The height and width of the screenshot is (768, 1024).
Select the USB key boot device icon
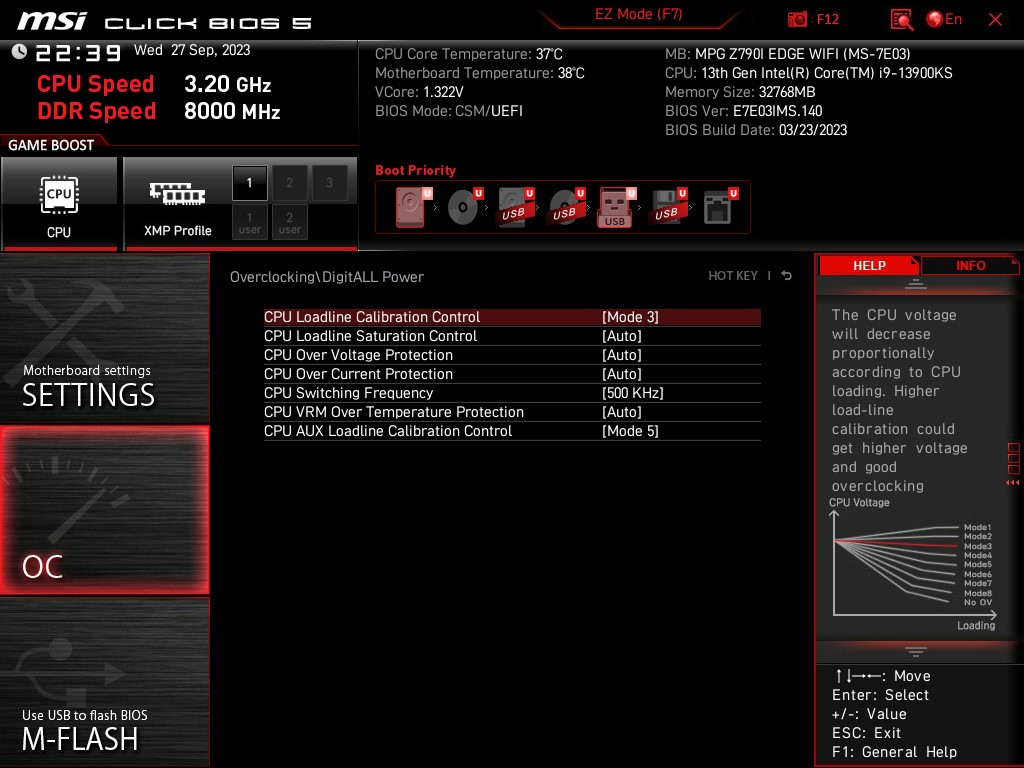[x=616, y=207]
